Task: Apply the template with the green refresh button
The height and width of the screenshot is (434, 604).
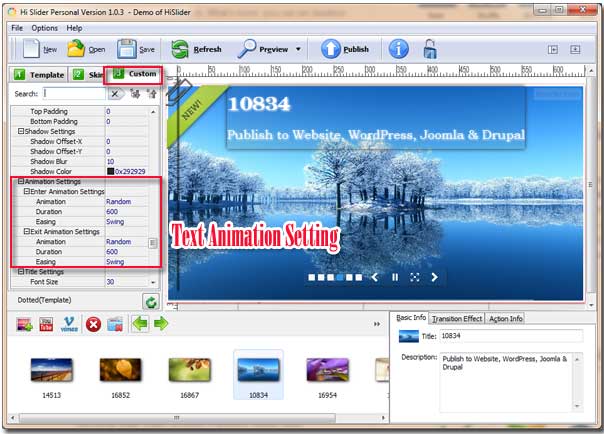Action: [151, 302]
